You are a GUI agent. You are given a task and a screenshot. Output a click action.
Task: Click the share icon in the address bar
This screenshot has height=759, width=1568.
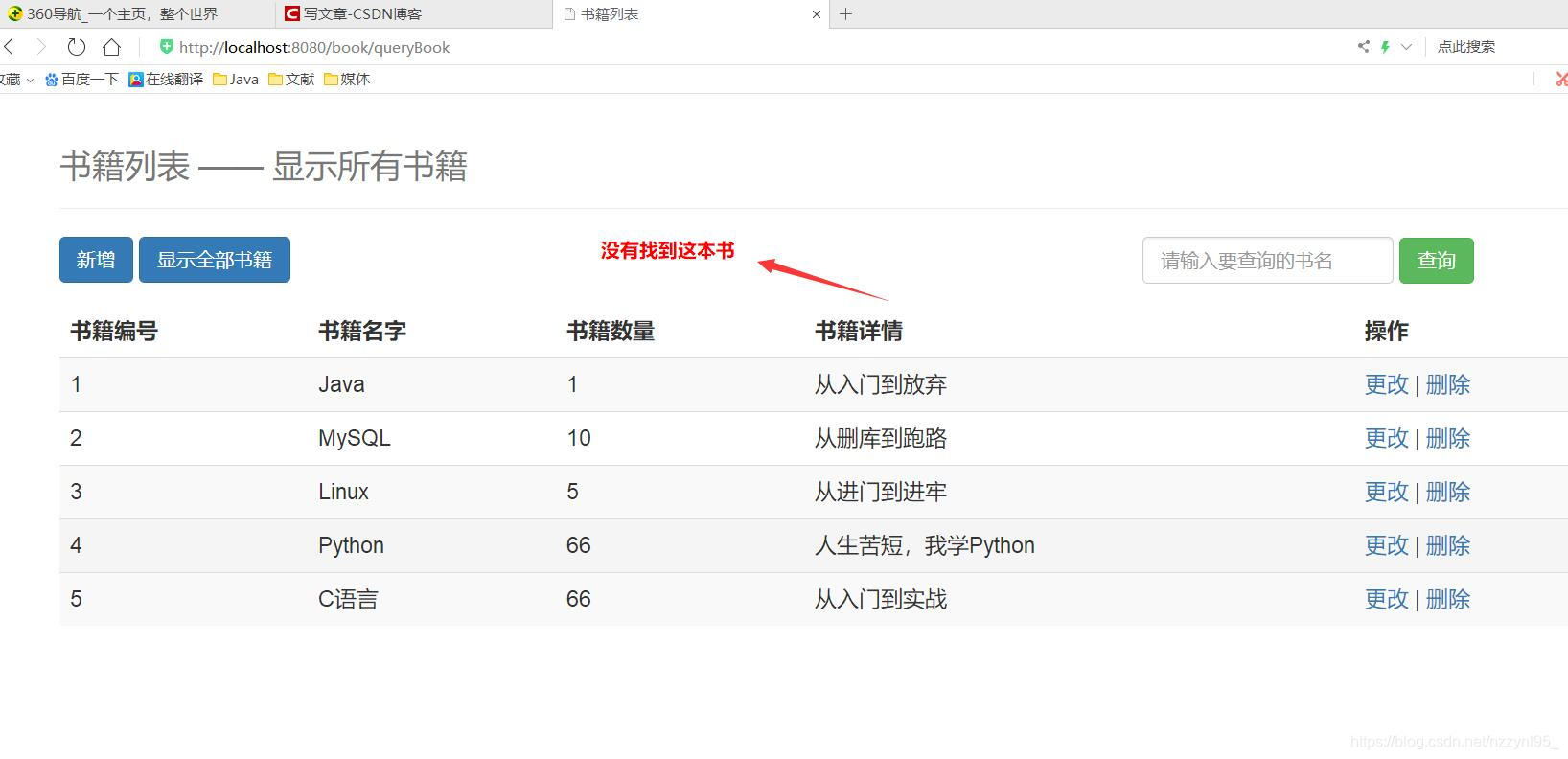[1364, 47]
